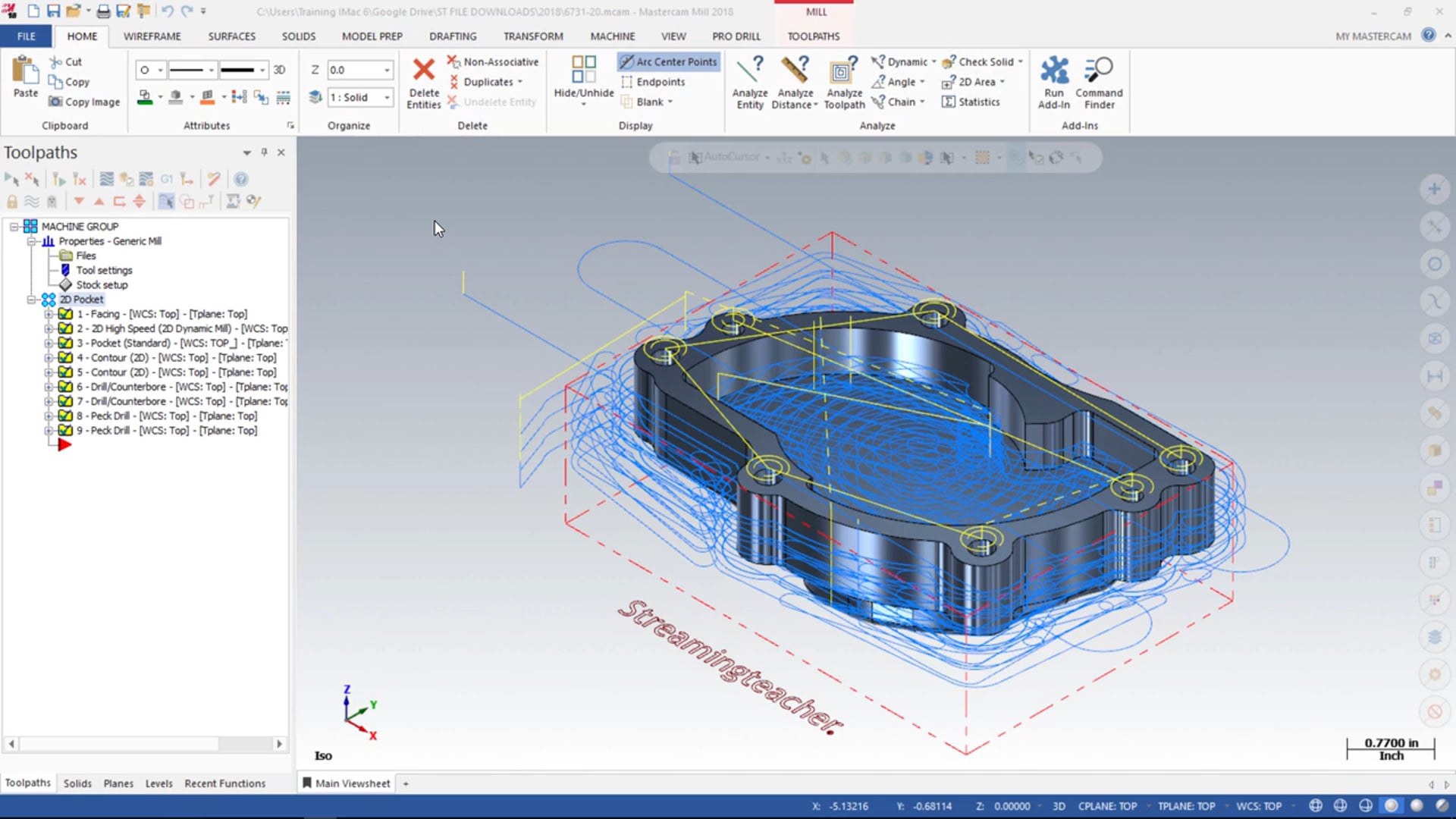
Task: Click Non-Associative delete option
Action: tap(493, 61)
